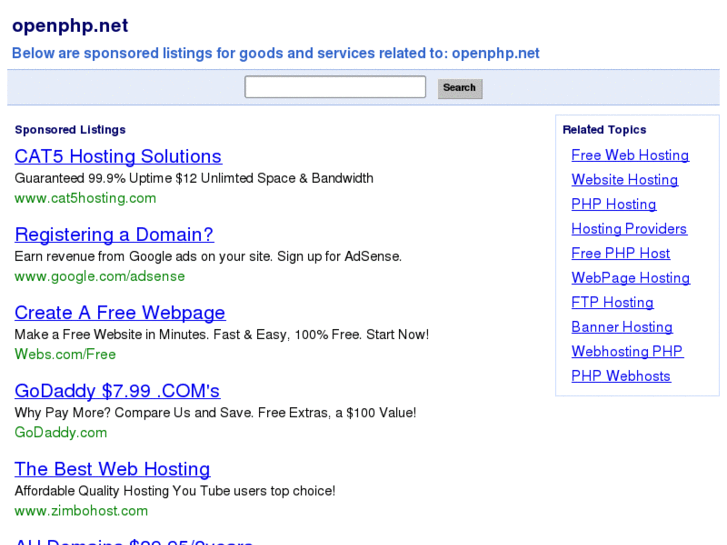Open the CAT5 Hosting Solutions listing
This screenshot has width=727, height=545.
click(x=118, y=157)
